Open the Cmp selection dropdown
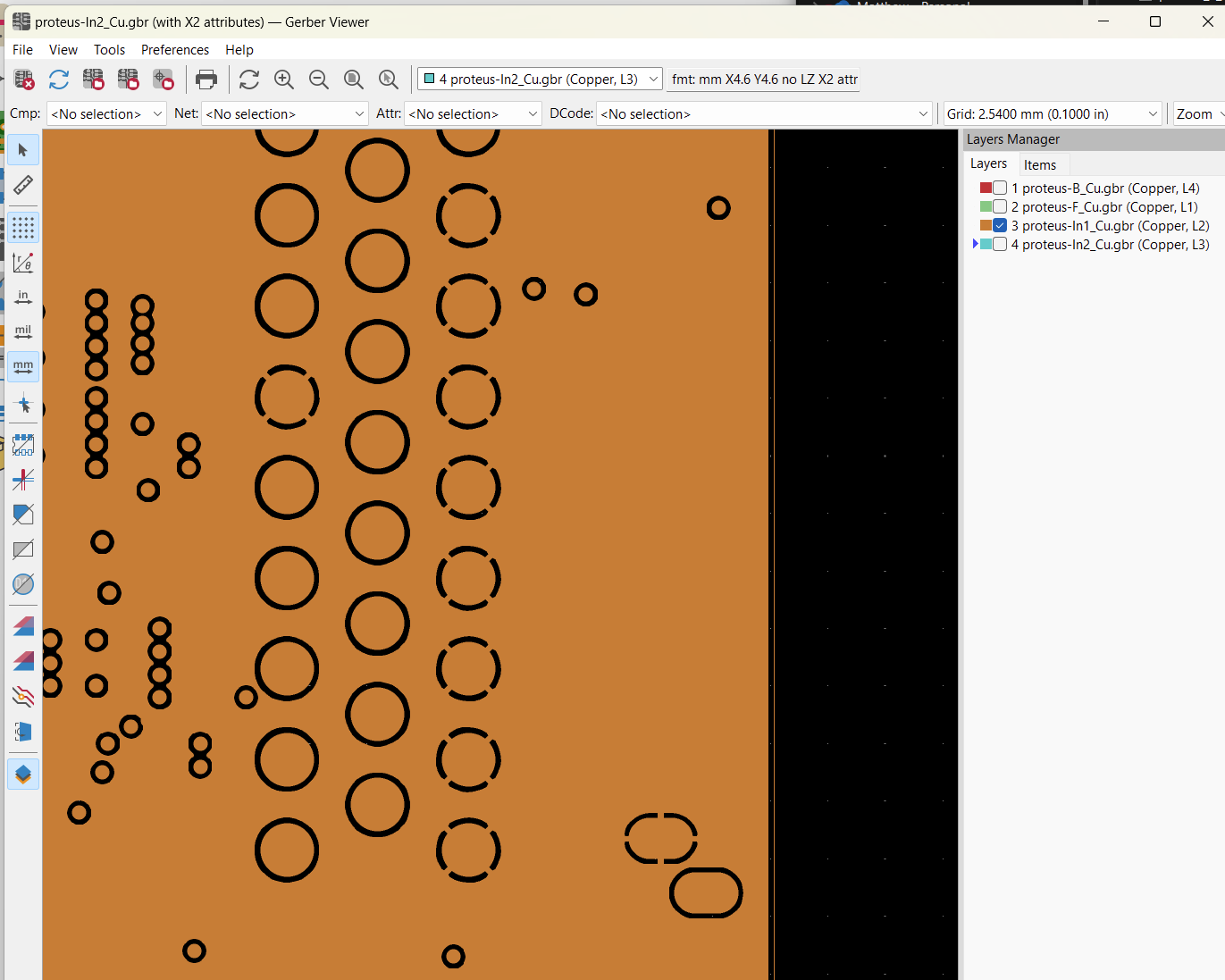The image size is (1225, 980). click(106, 114)
